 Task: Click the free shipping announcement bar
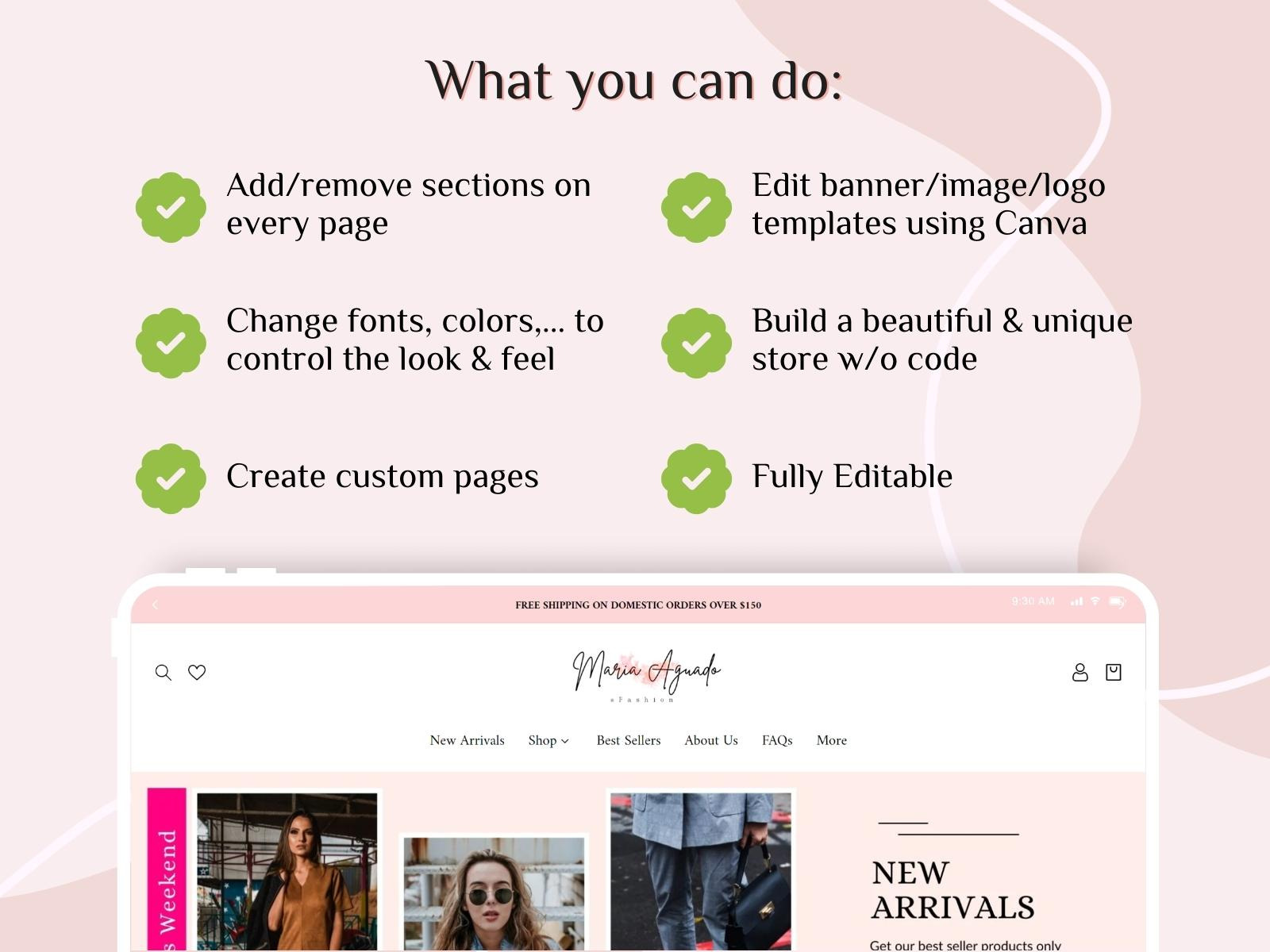coord(637,605)
